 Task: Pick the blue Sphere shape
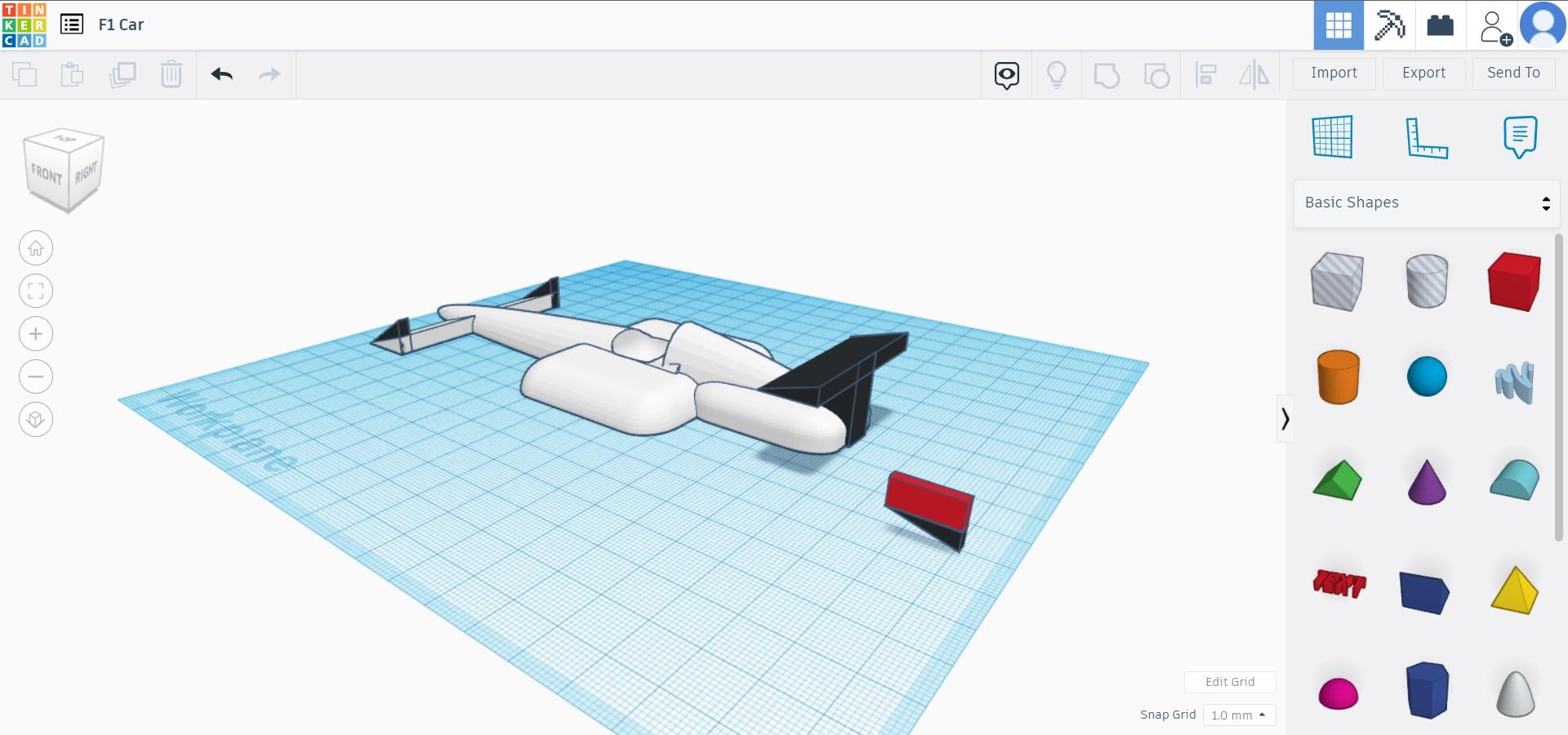click(x=1427, y=376)
